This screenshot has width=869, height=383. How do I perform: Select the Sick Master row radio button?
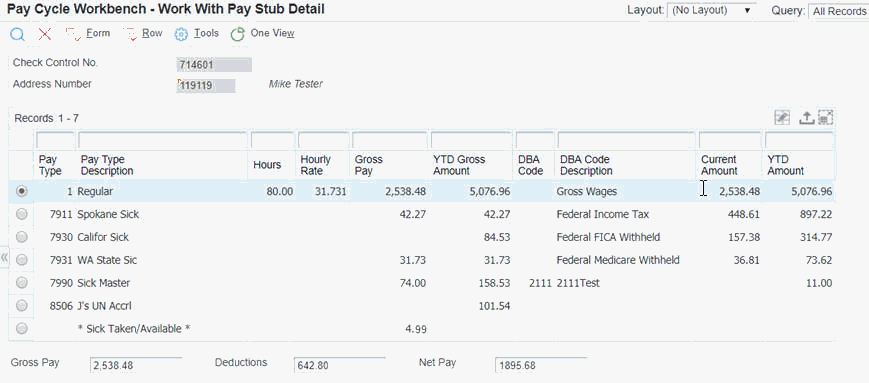(22, 283)
